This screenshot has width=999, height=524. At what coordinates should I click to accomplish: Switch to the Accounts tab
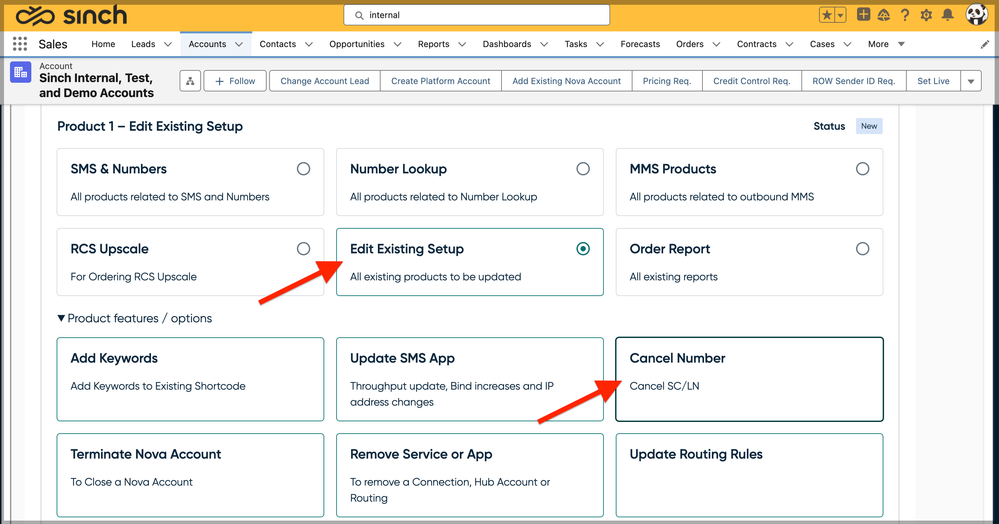pyautogui.click(x=207, y=44)
